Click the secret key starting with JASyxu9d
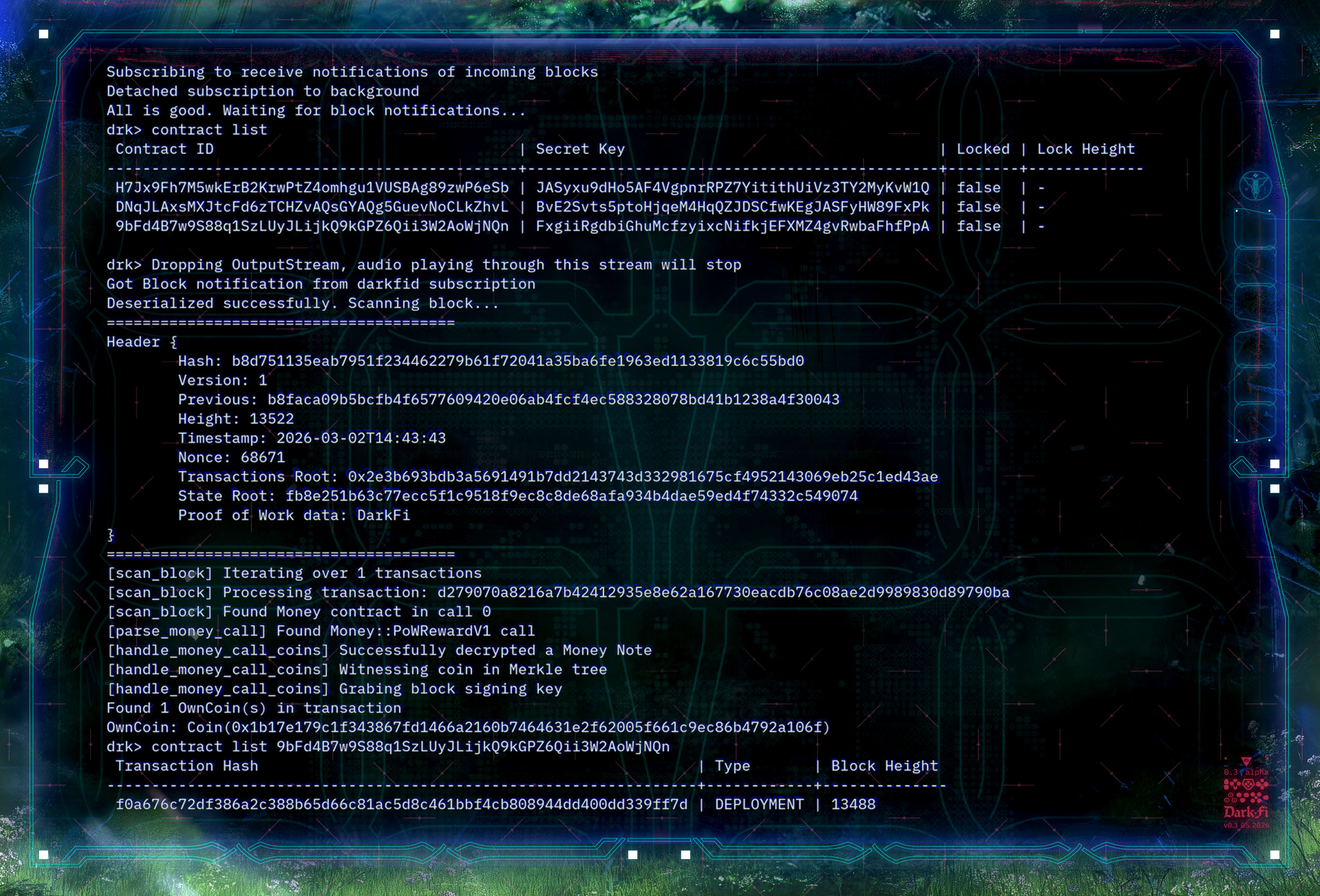1320x896 pixels. (x=733, y=188)
